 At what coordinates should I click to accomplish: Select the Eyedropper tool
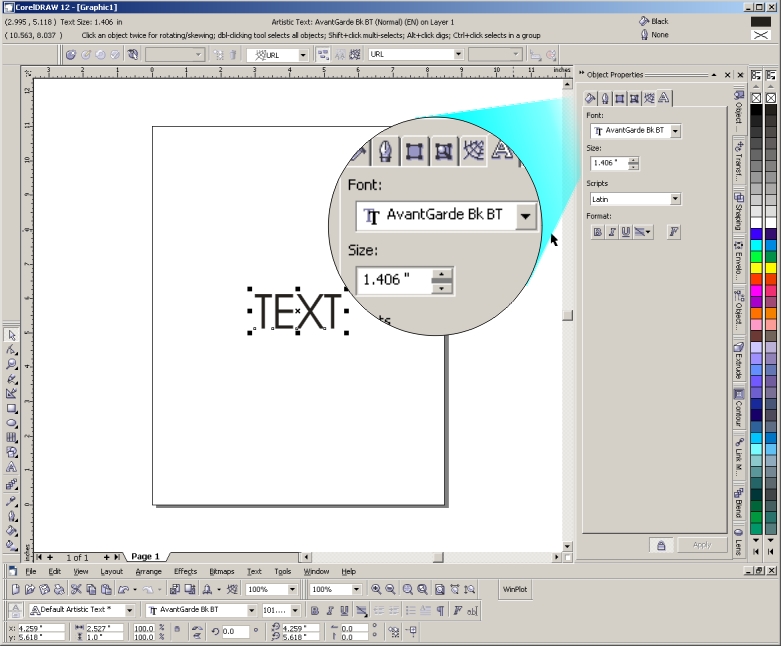coord(11,501)
